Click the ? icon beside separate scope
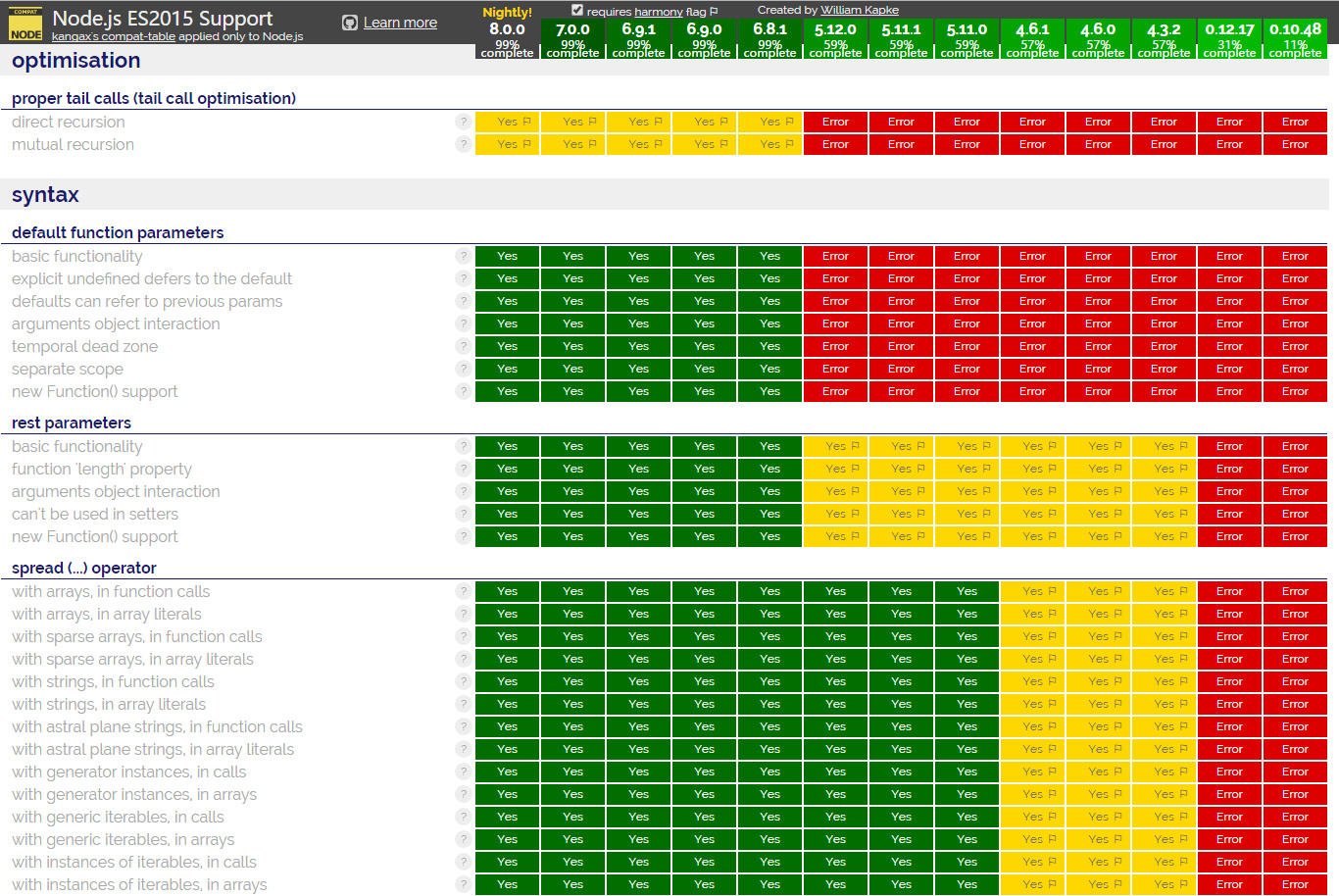 click(463, 369)
